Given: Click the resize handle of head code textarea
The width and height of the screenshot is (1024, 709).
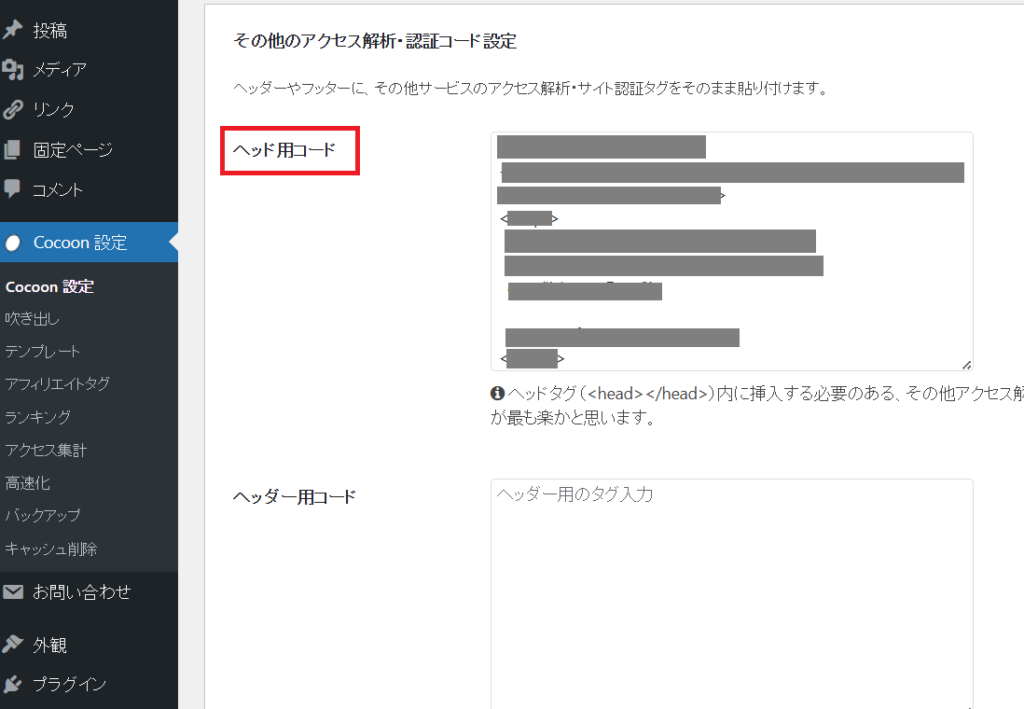Looking at the screenshot, I should pos(966,365).
